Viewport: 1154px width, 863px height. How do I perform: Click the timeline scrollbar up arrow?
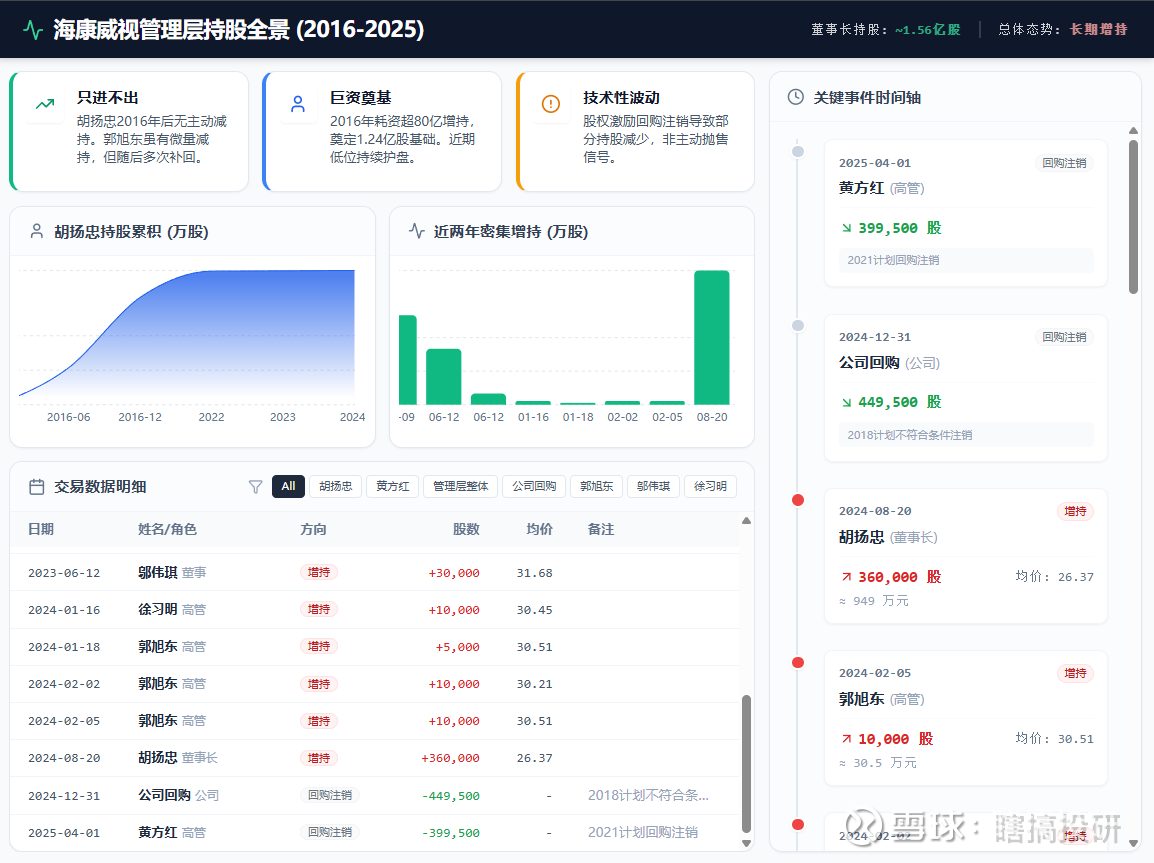tap(1133, 130)
